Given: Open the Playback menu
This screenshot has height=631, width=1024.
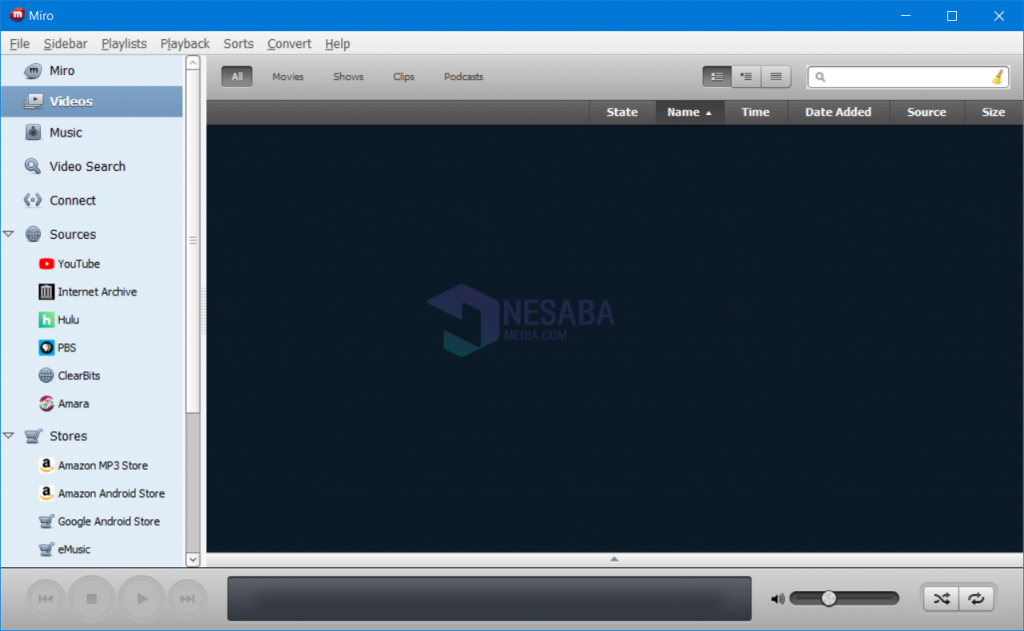Looking at the screenshot, I should (x=185, y=44).
